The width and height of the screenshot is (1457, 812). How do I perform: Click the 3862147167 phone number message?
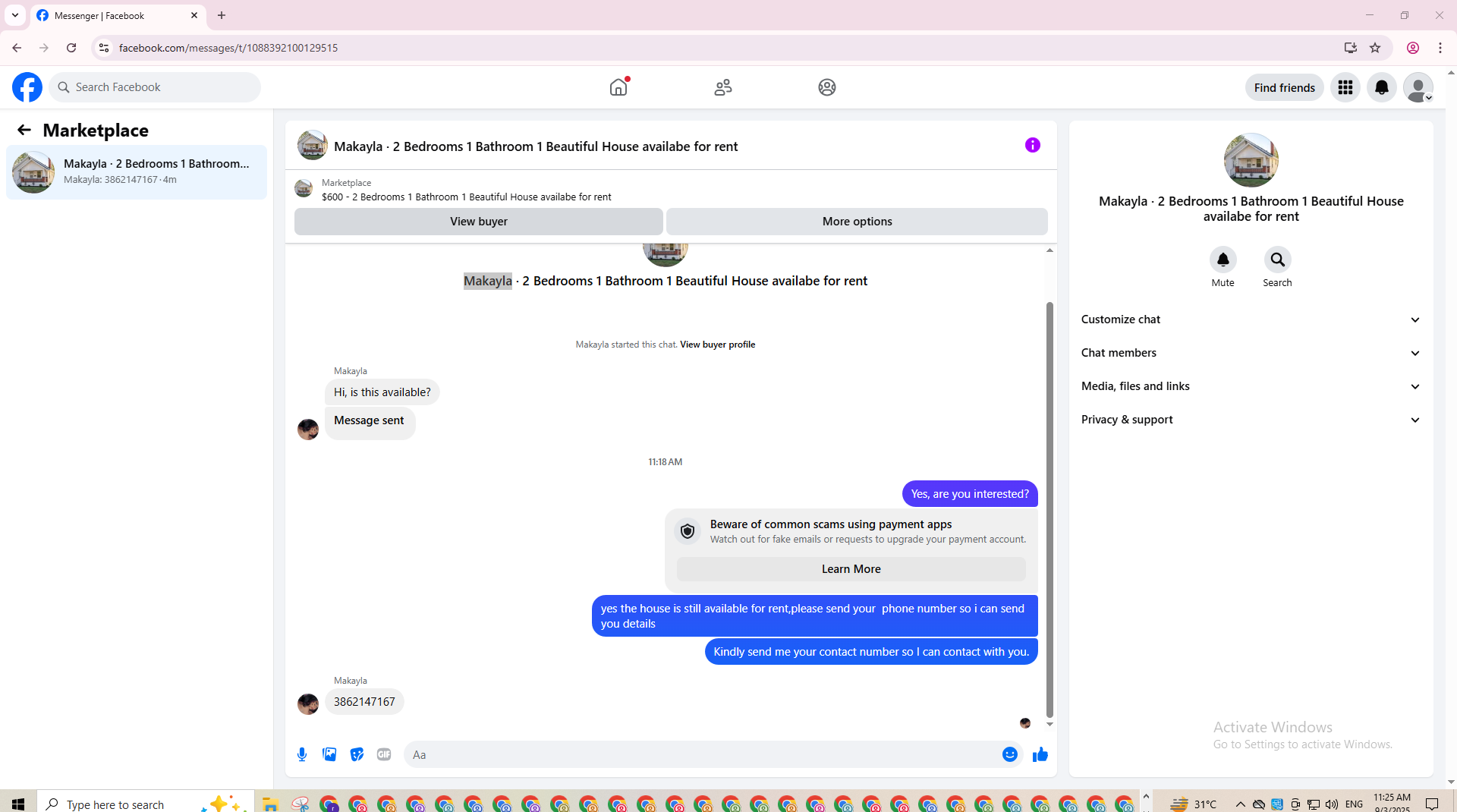pyautogui.click(x=364, y=702)
